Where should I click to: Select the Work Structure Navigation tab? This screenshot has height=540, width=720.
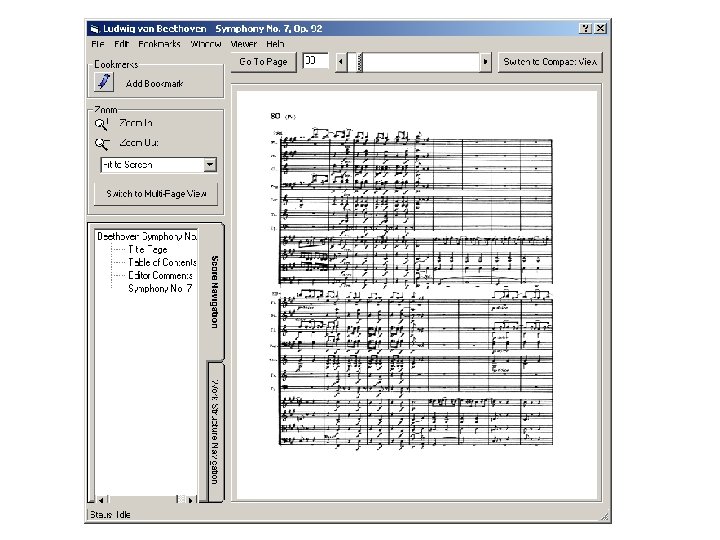[x=214, y=432]
